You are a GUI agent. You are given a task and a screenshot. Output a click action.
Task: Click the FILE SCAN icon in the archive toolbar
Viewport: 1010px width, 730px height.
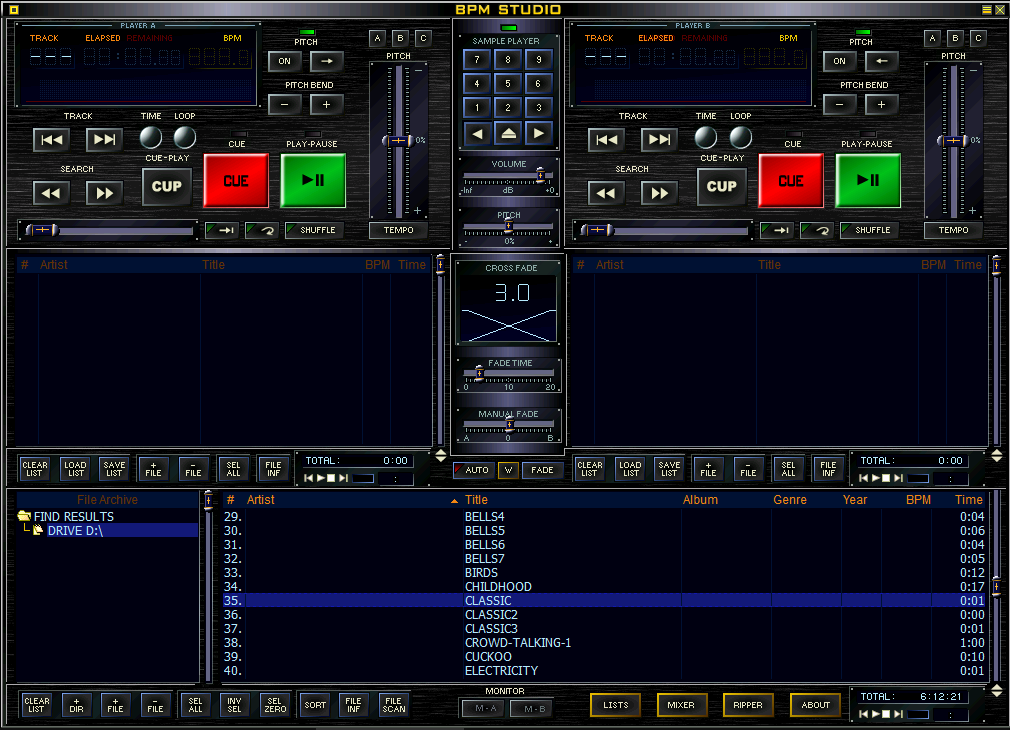[392, 705]
